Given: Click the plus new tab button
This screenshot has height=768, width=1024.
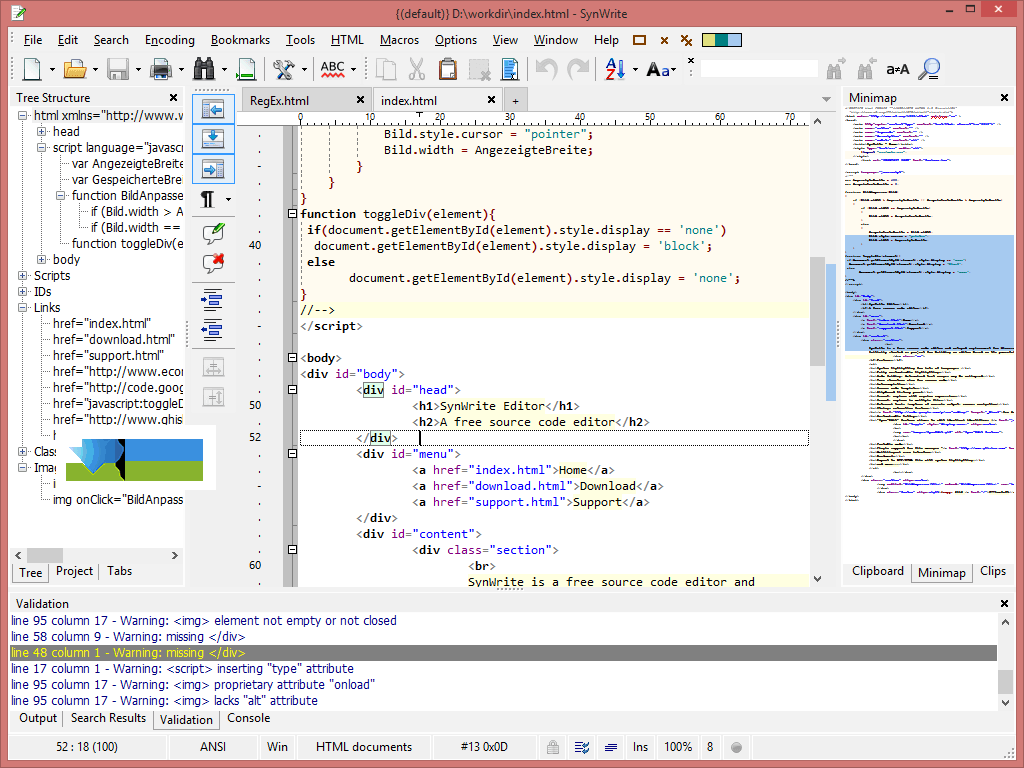Looking at the screenshot, I should pos(515,101).
